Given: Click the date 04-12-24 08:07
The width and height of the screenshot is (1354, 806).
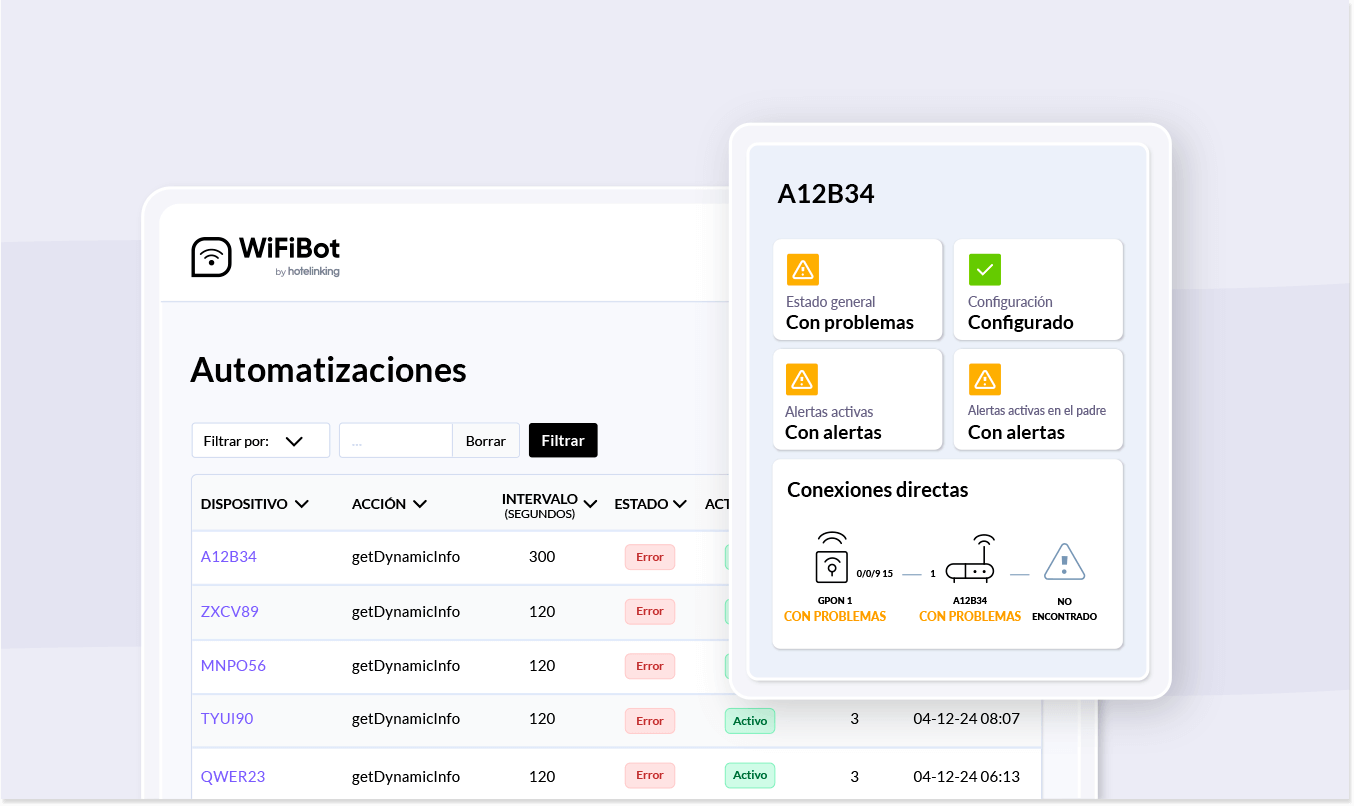Looking at the screenshot, I should coord(966,719).
